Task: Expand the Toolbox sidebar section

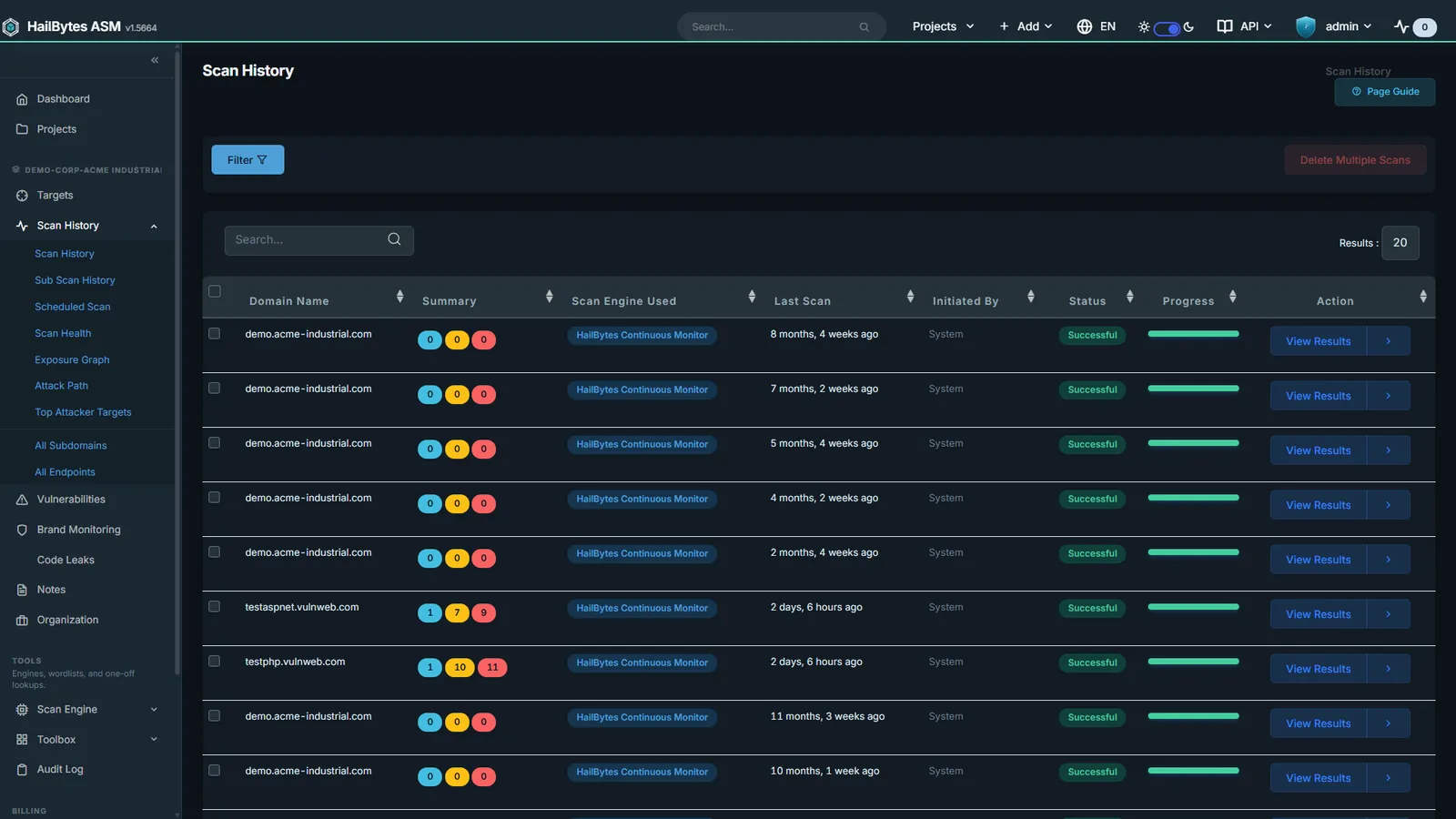Action: [154, 740]
